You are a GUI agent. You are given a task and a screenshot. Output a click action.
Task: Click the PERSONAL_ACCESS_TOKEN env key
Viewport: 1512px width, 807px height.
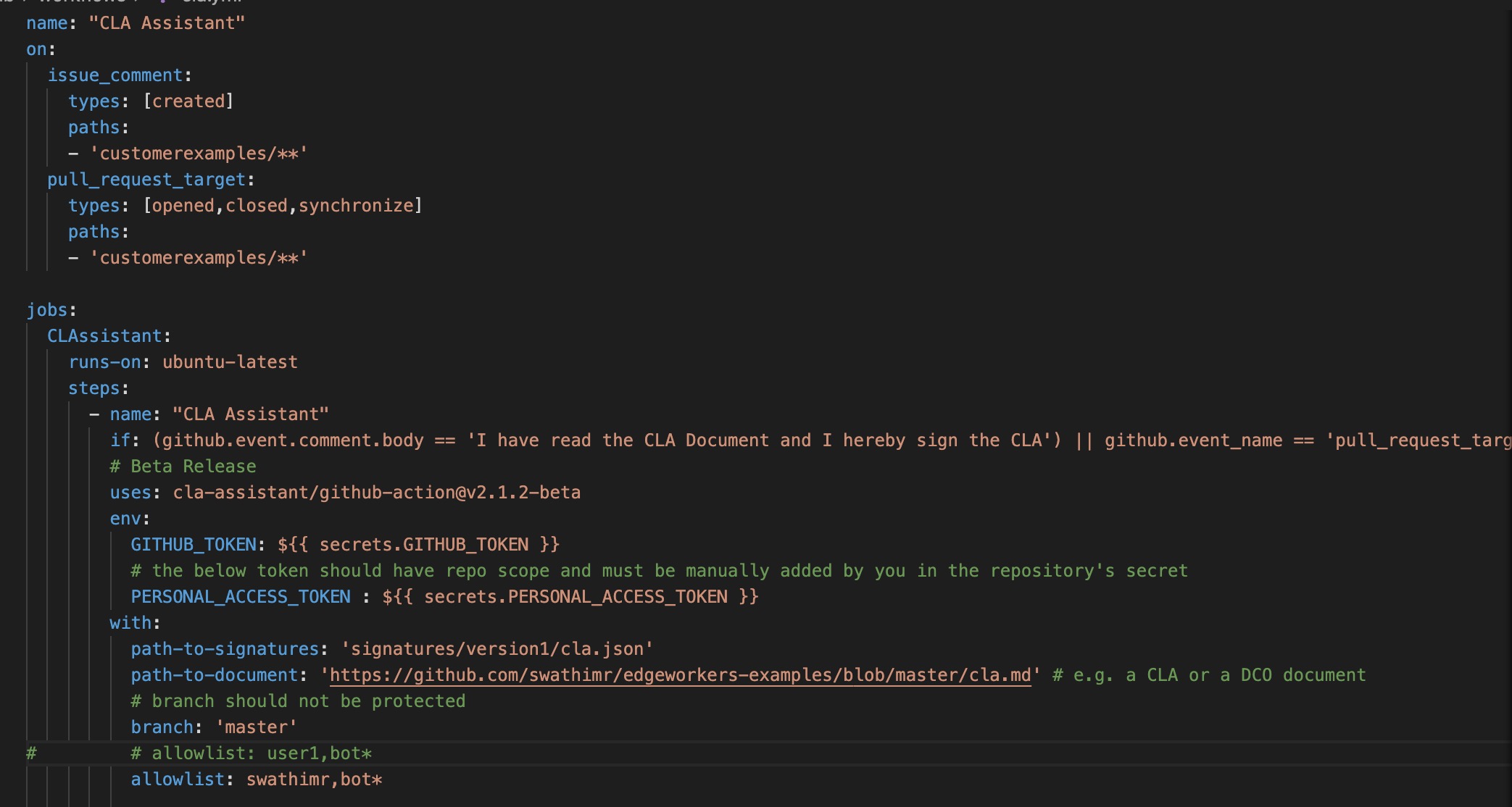click(x=240, y=597)
